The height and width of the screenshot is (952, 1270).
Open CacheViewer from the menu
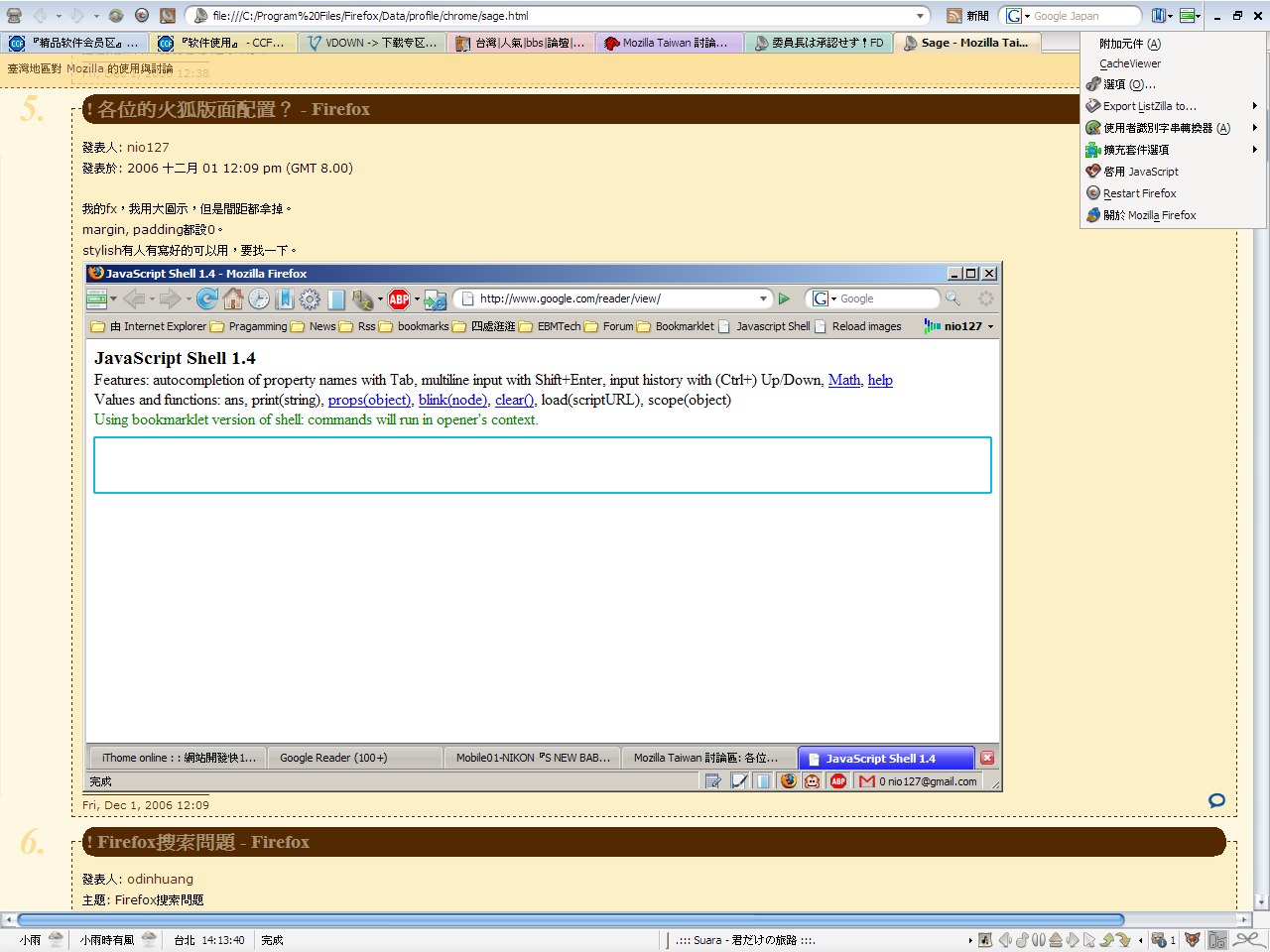[1129, 63]
